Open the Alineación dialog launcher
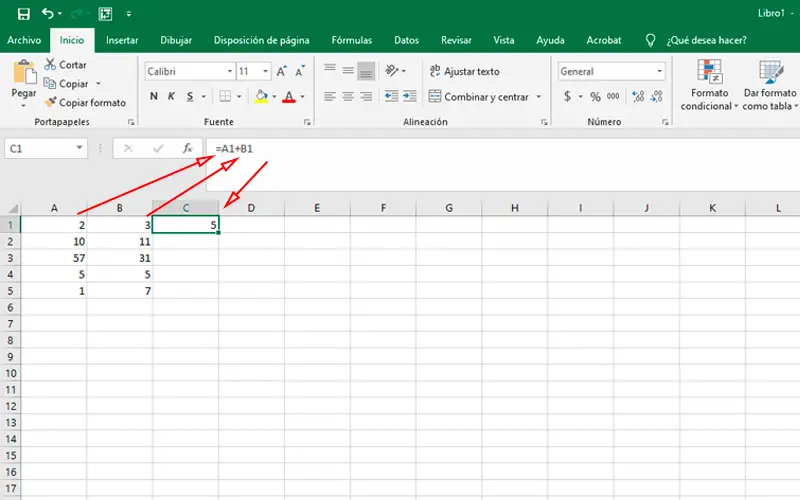The image size is (800, 500). [544, 122]
